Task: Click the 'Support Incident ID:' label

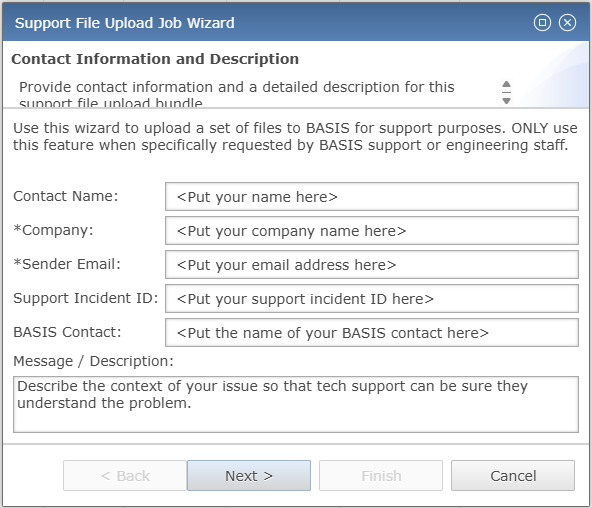Action: 86,298
